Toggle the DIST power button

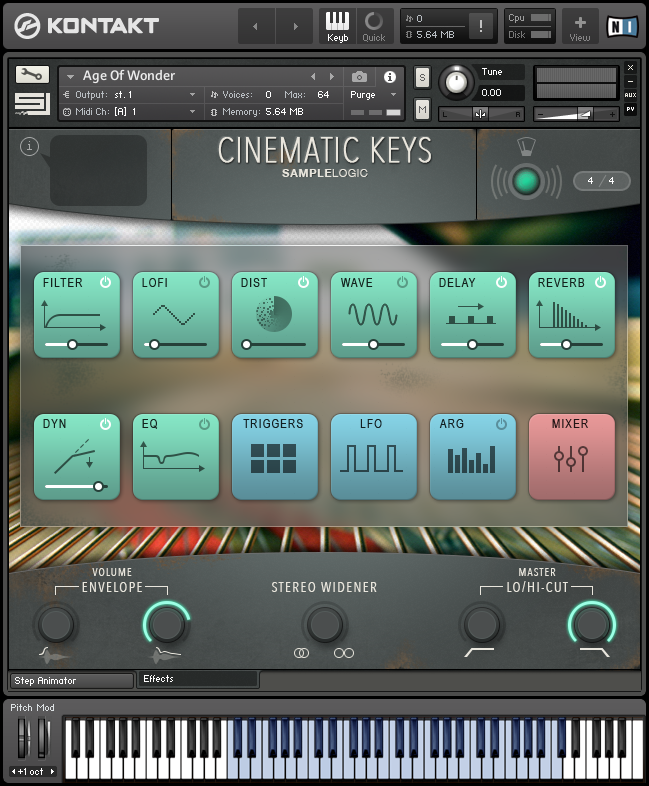(x=303, y=282)
